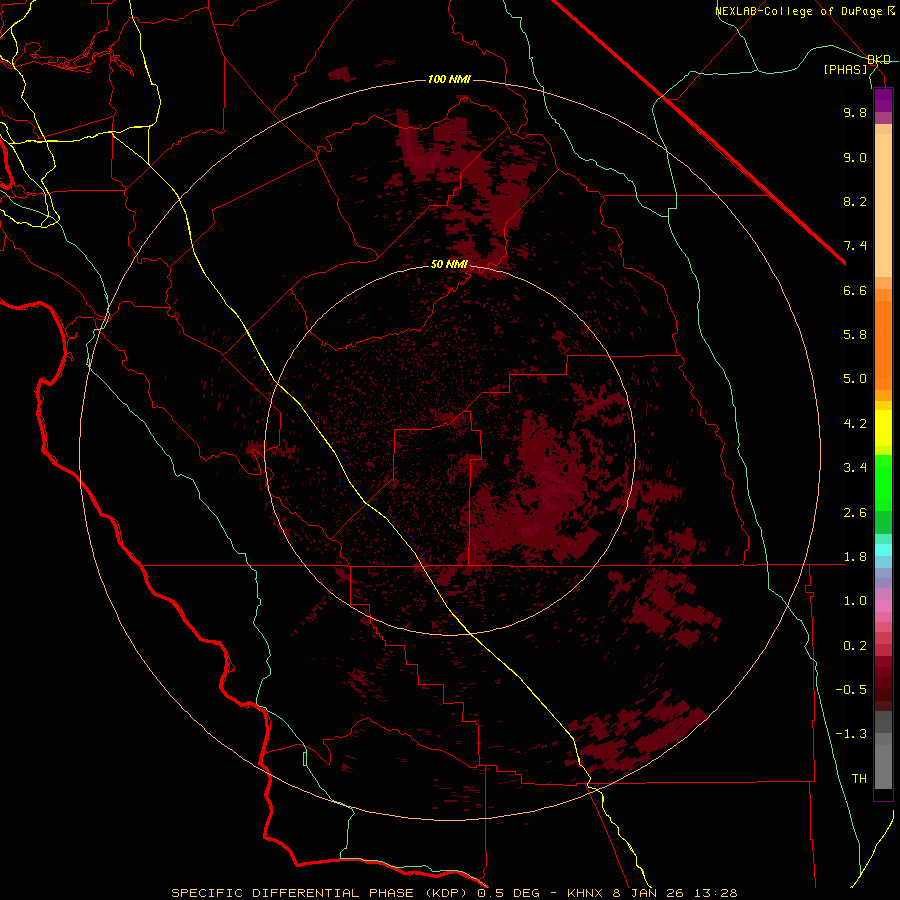Click the 8.2 value on the color scale
Viewport: 900px width, 900px height.
pyautogui.click(x=855, y=201)
